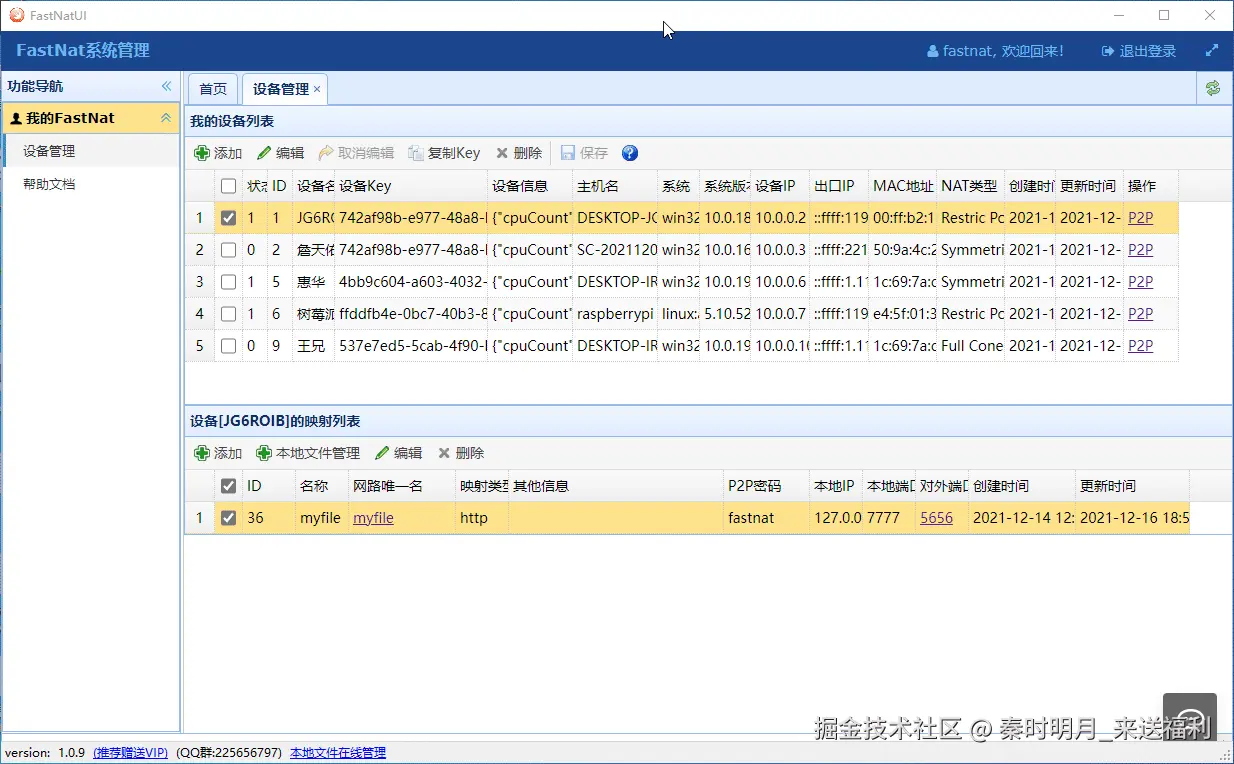Click the refresh icon at the top right

[x=1212, y=88]
